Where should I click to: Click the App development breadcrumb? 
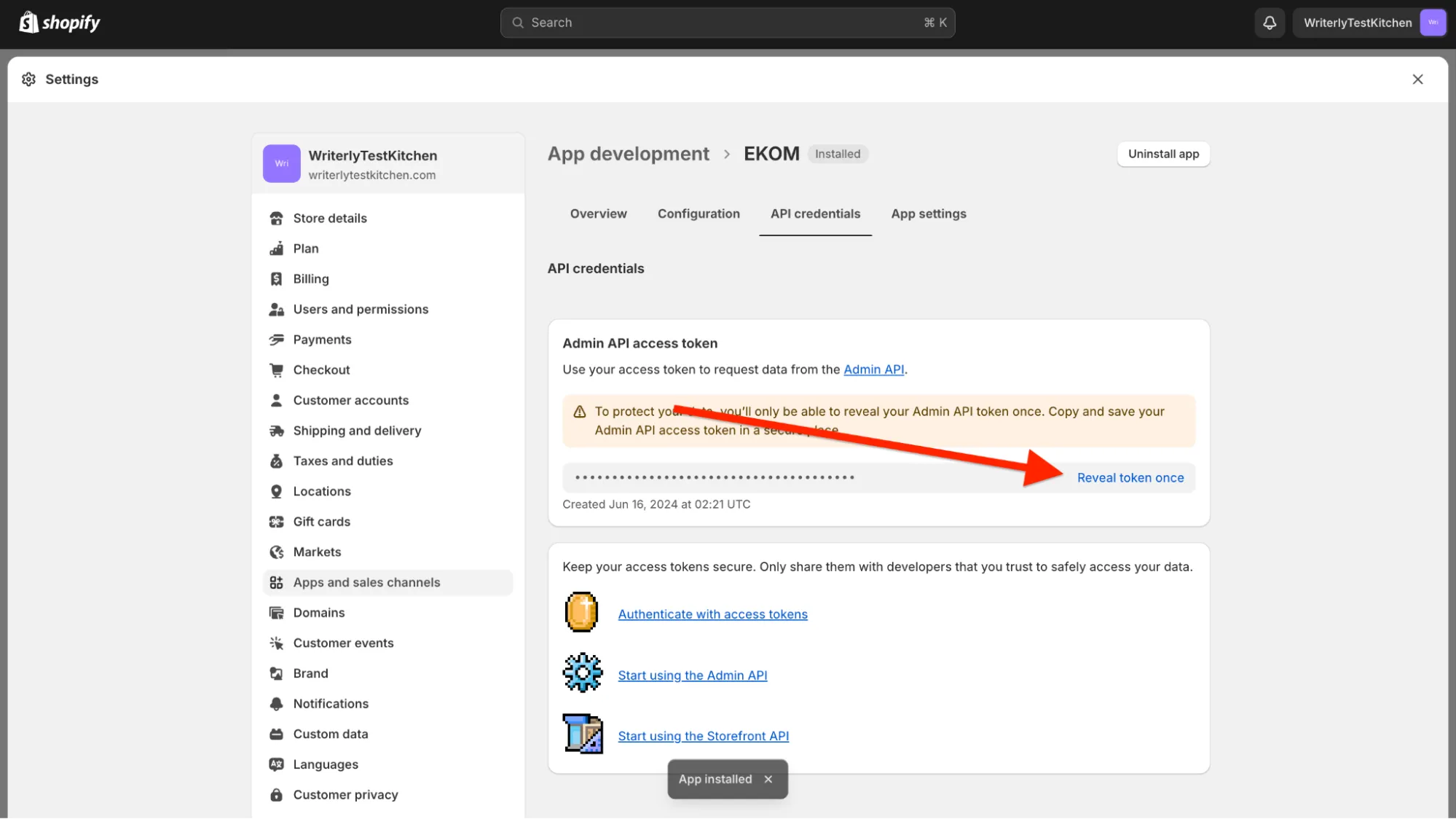click(628, 154)
